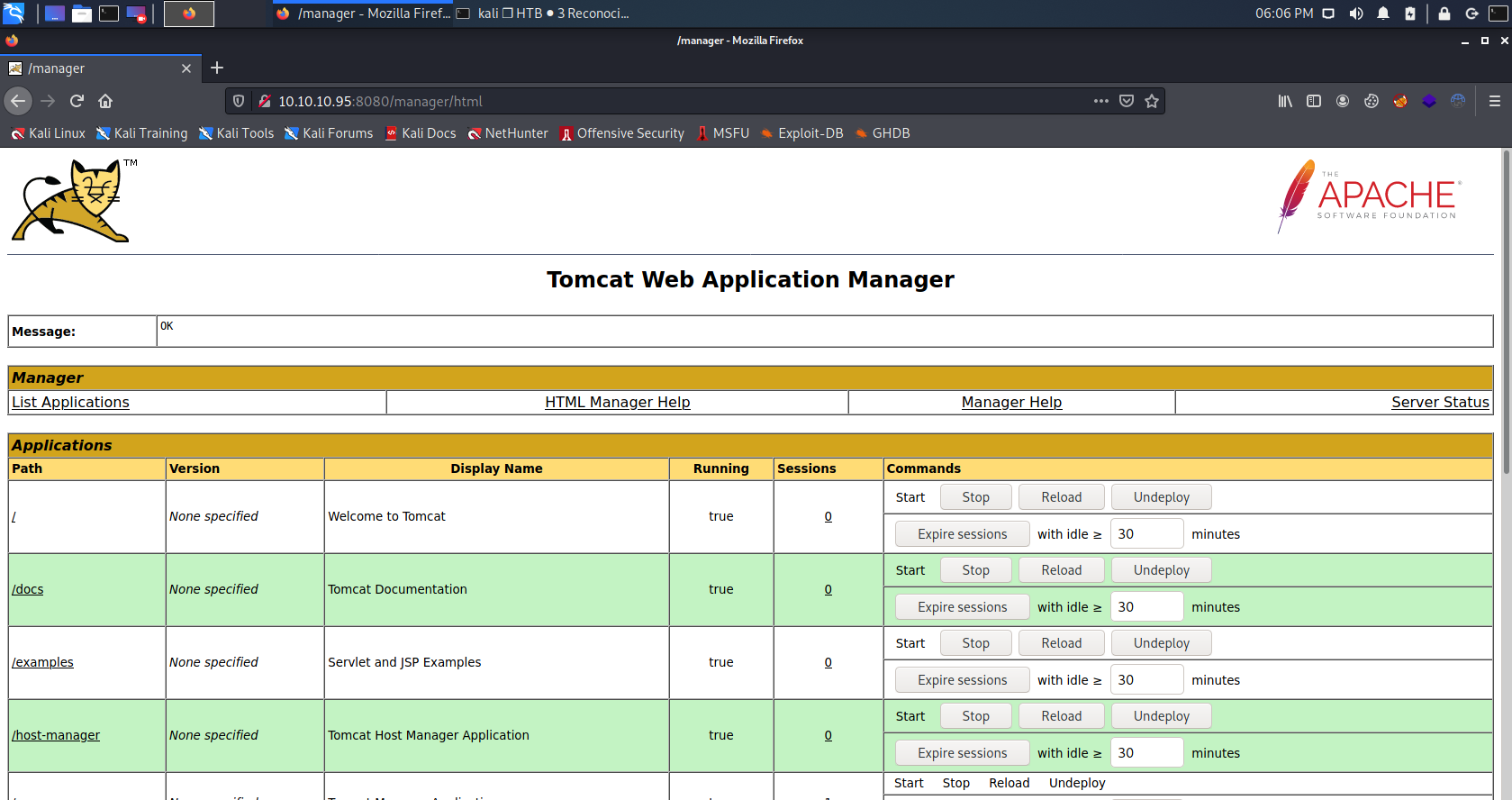Viewport: 1512px width, 800px height.
Task: Click the page vertical scrollbar
Action: [1507, 312]
